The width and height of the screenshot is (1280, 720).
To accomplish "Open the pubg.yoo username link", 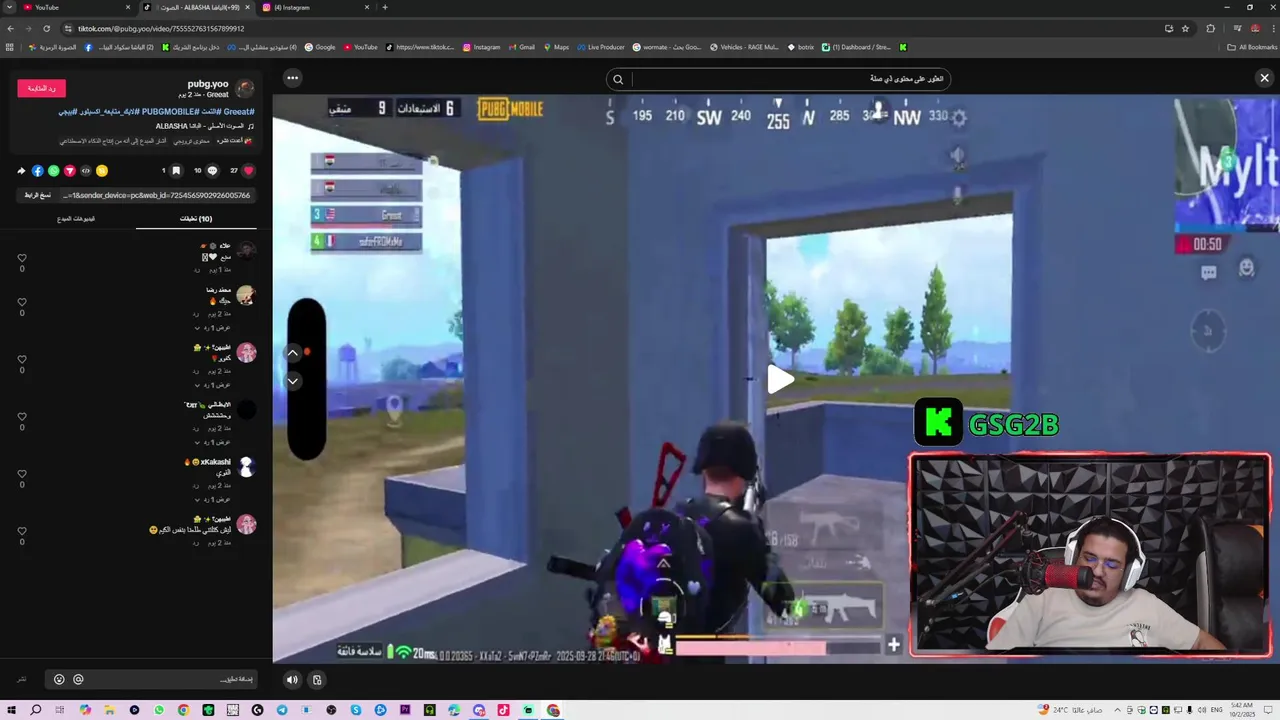I will coord(208,84).
